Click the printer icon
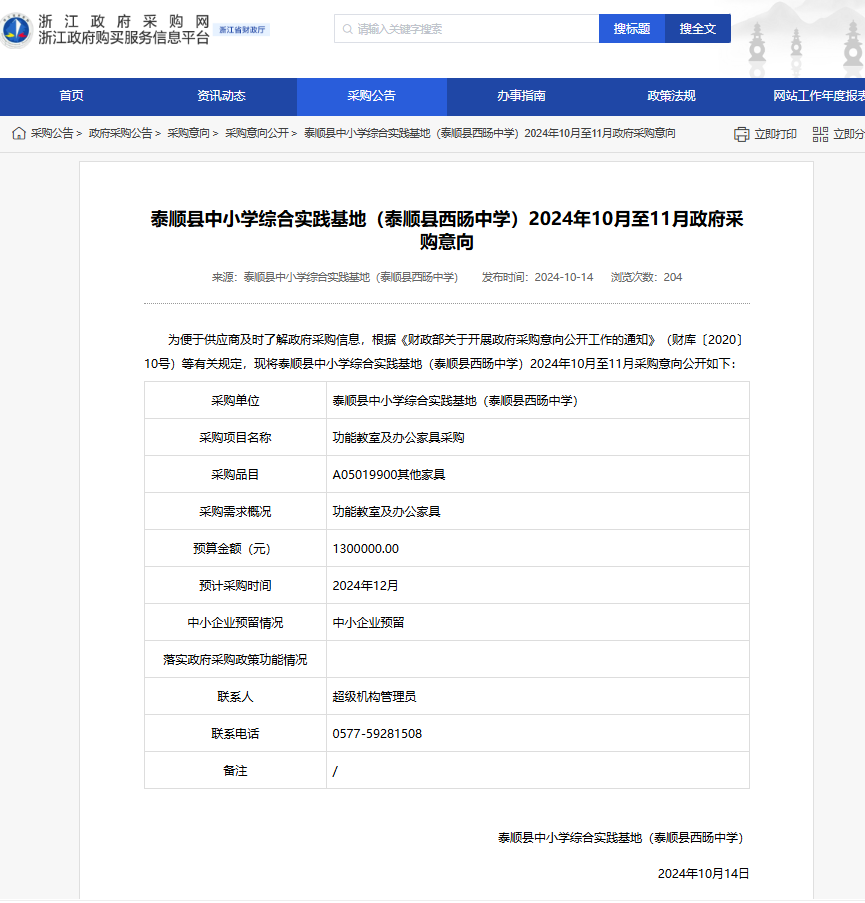865x903 pixels. click(x=741, y=134)
